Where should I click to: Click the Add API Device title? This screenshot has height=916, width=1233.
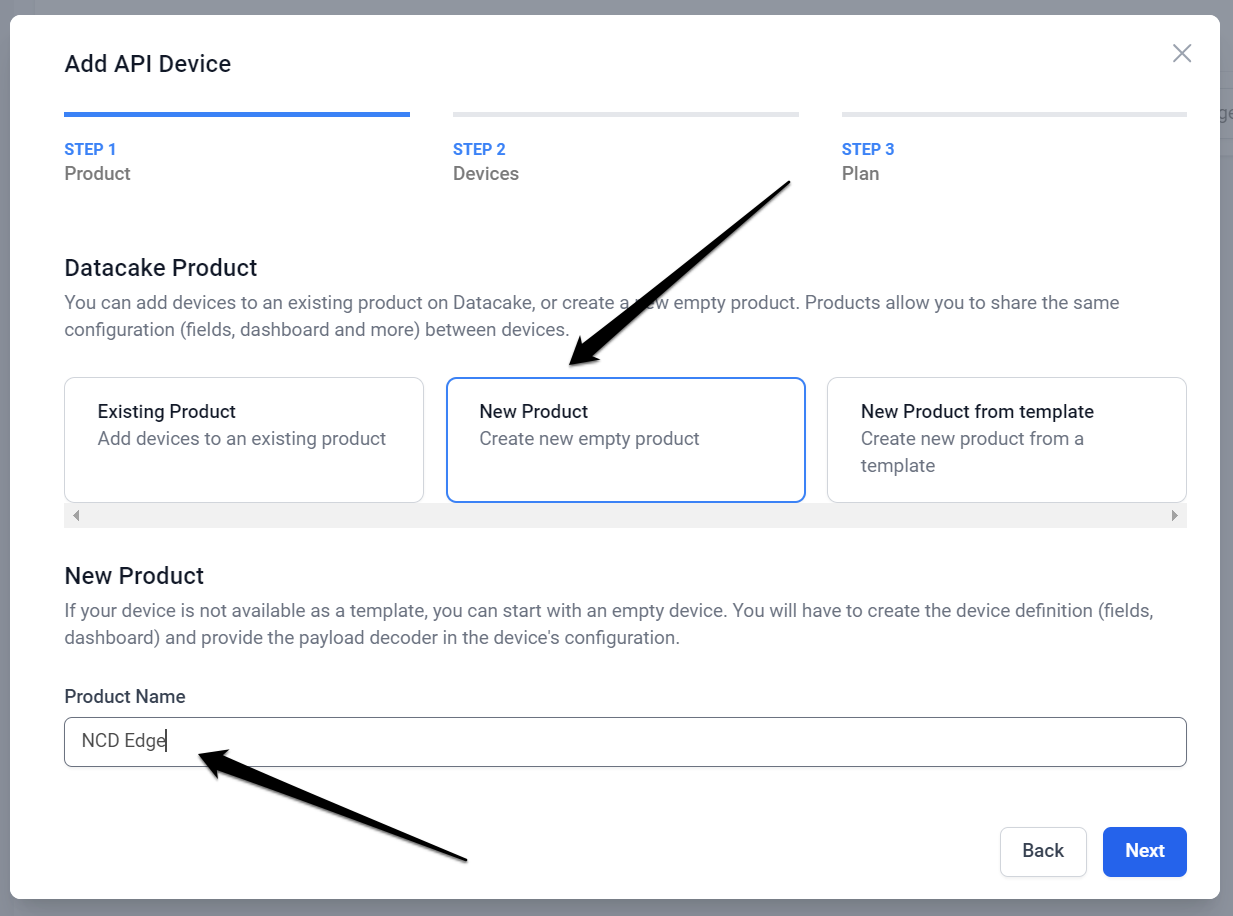(x=147, y=63)
